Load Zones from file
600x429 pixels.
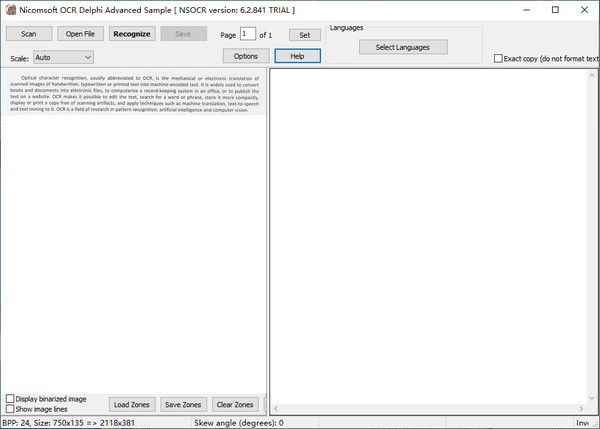132,404
